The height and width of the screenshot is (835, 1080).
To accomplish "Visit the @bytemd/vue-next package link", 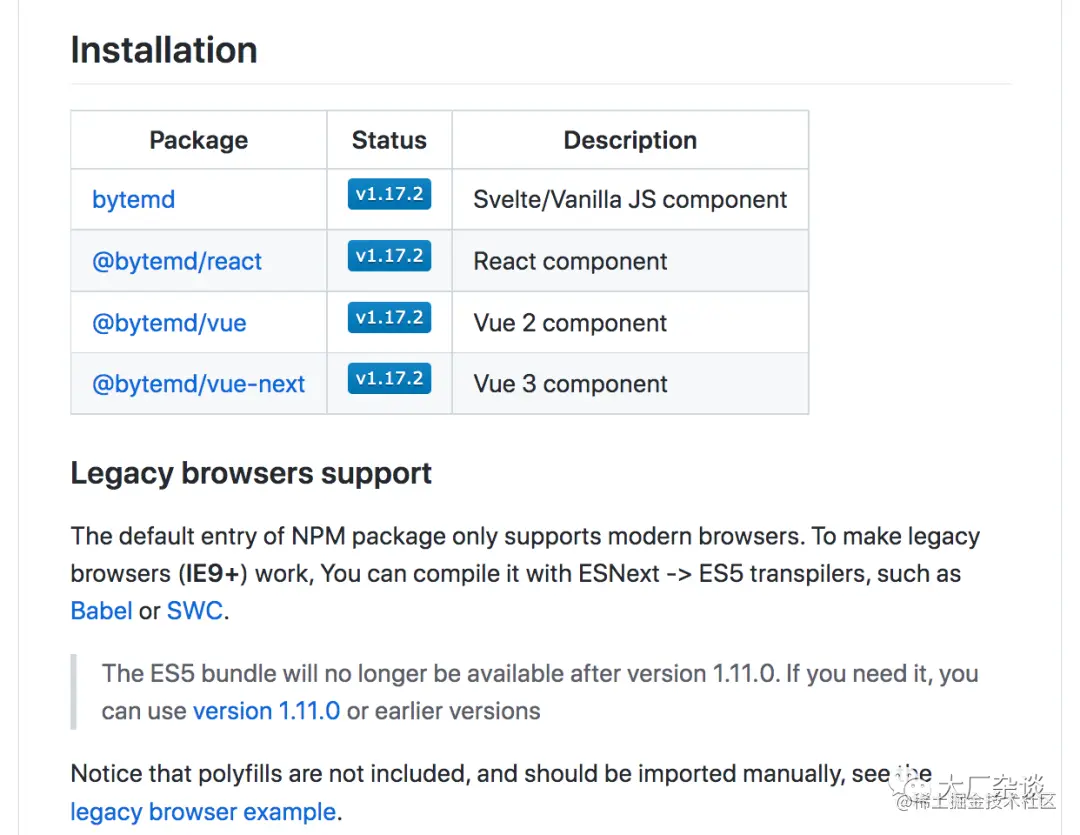I will (x=198, y=385).
